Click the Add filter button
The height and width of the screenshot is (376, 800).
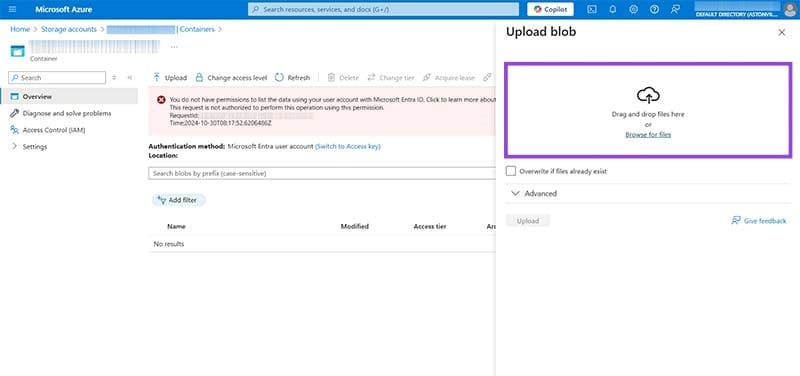click(x=179, y=200)
